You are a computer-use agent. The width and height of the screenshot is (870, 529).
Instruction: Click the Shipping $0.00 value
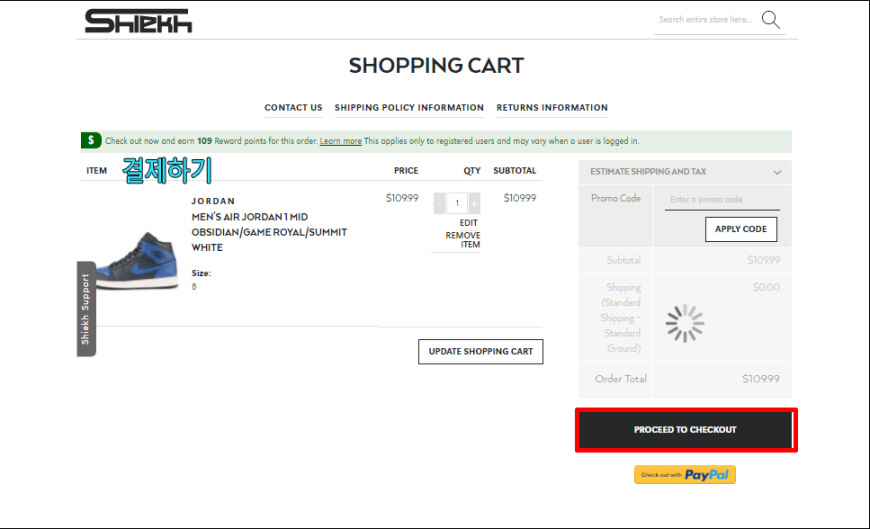tap(766, 287)
